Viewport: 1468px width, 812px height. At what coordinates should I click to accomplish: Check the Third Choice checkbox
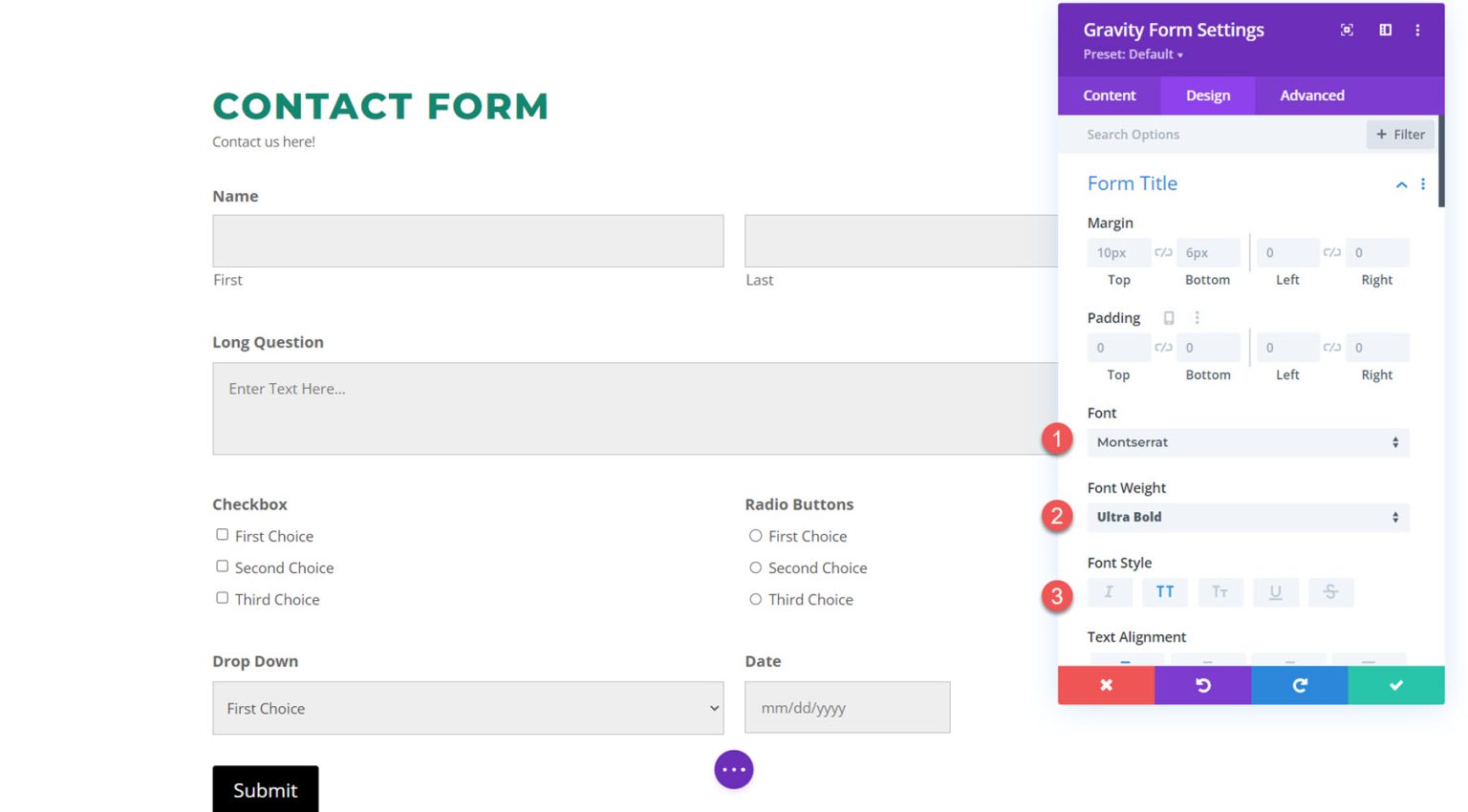tap(222, 597)
